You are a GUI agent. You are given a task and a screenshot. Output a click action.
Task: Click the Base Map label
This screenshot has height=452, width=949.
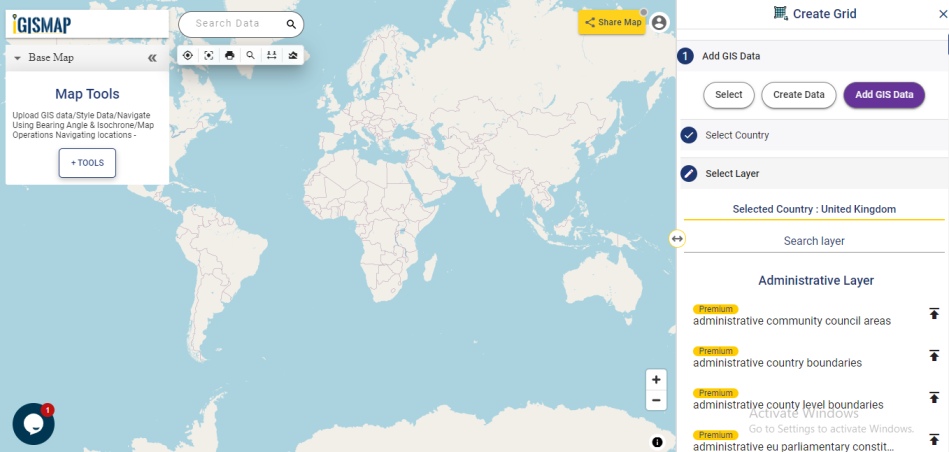pos(51,58)
